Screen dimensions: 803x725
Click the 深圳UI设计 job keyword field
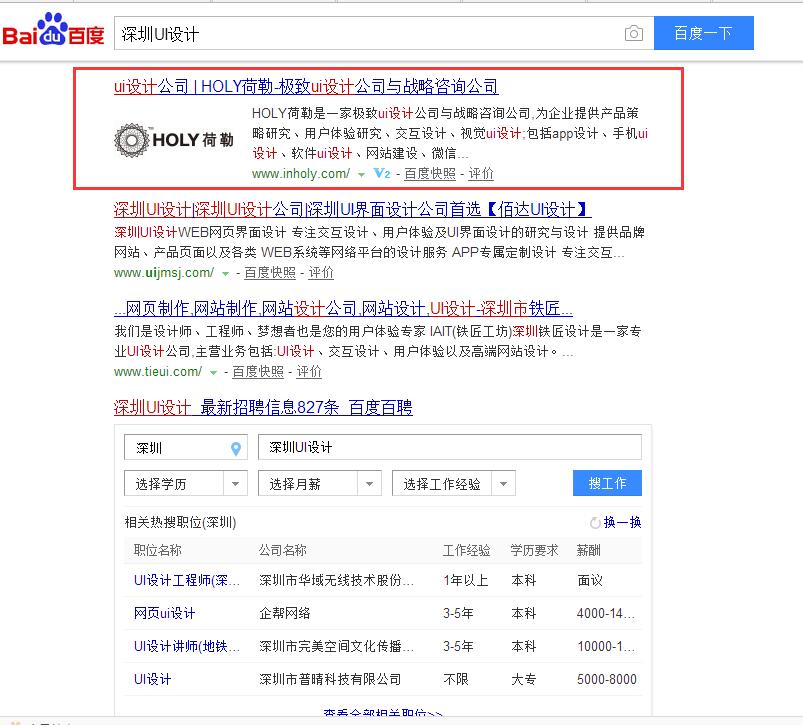click(450, 447)
